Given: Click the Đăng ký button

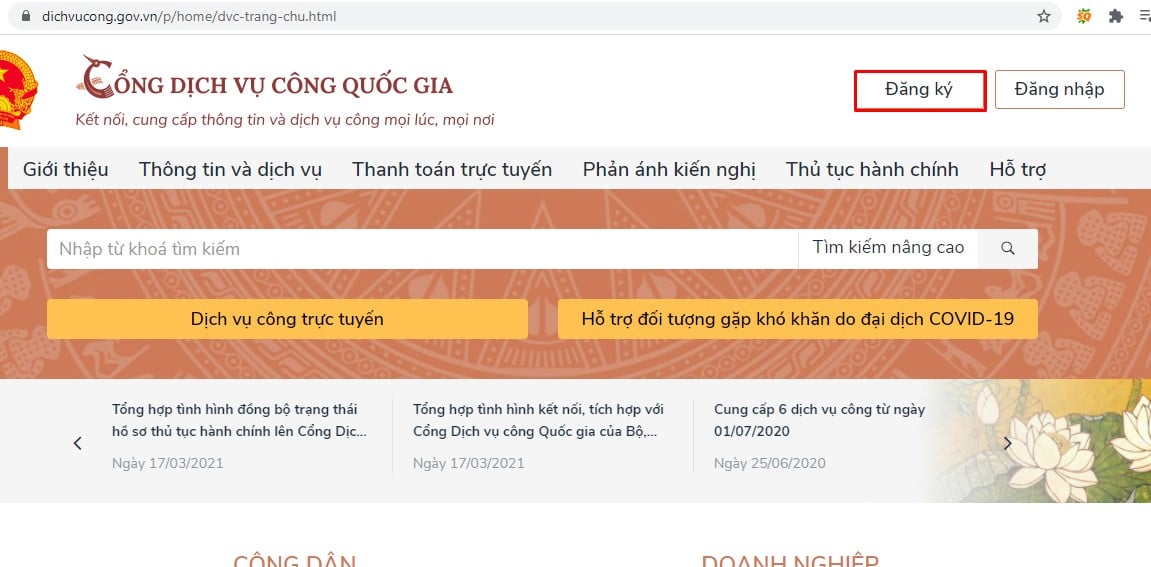Looking at the screenshot, I should [920, 90].
